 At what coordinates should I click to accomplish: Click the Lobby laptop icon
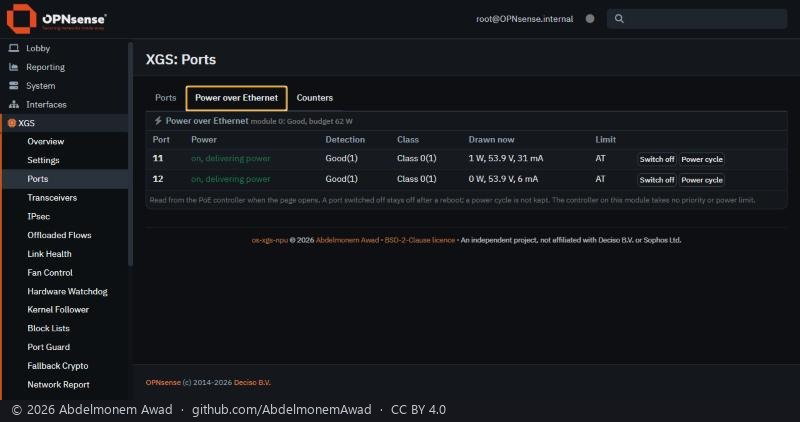click(14, 48)
